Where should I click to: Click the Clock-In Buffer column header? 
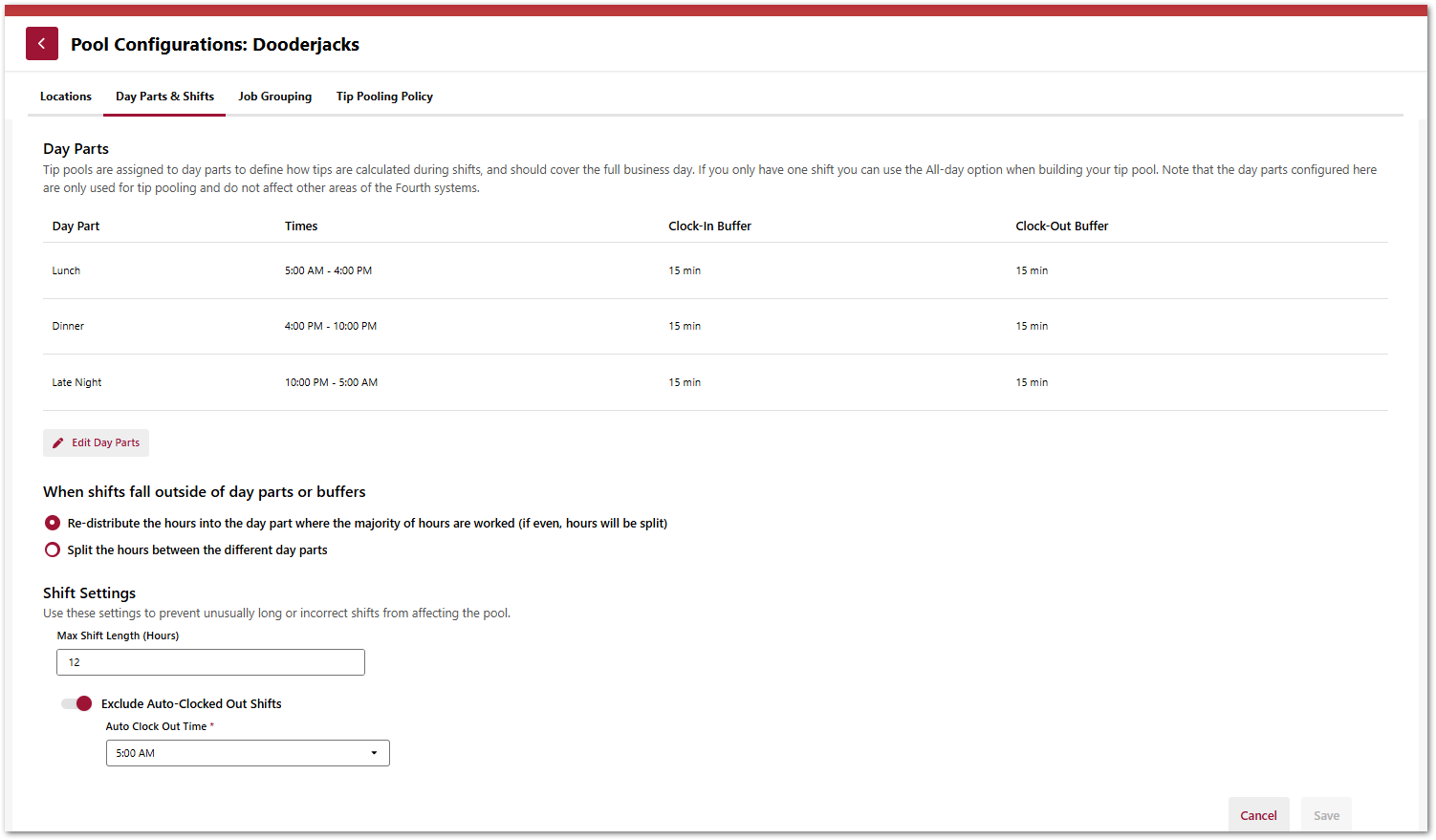click(709, 226)
